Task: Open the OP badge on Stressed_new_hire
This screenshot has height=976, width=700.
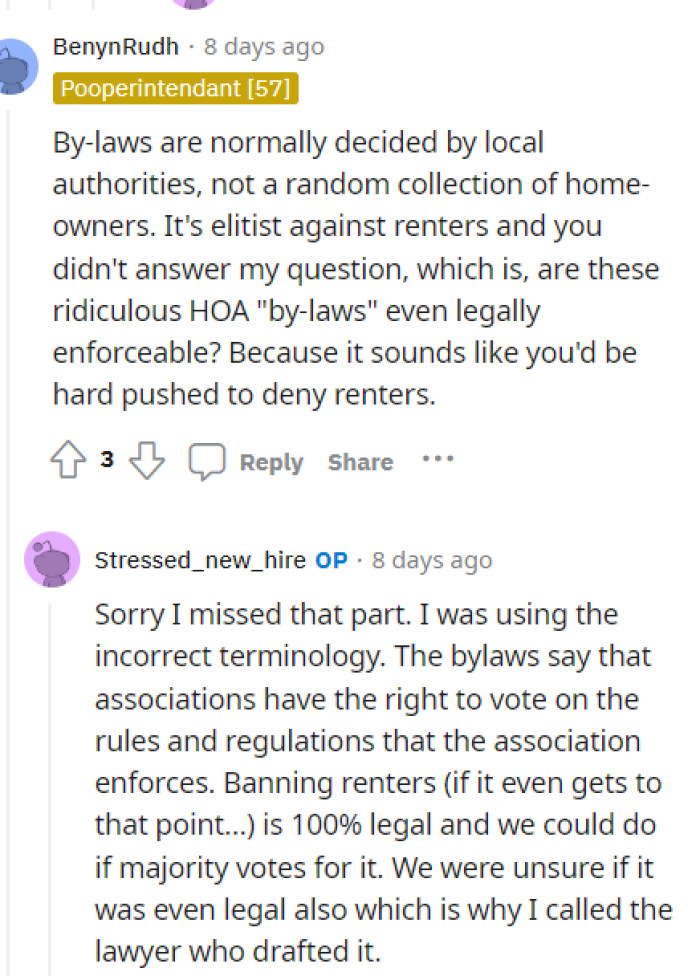Action: pos(328,560)
